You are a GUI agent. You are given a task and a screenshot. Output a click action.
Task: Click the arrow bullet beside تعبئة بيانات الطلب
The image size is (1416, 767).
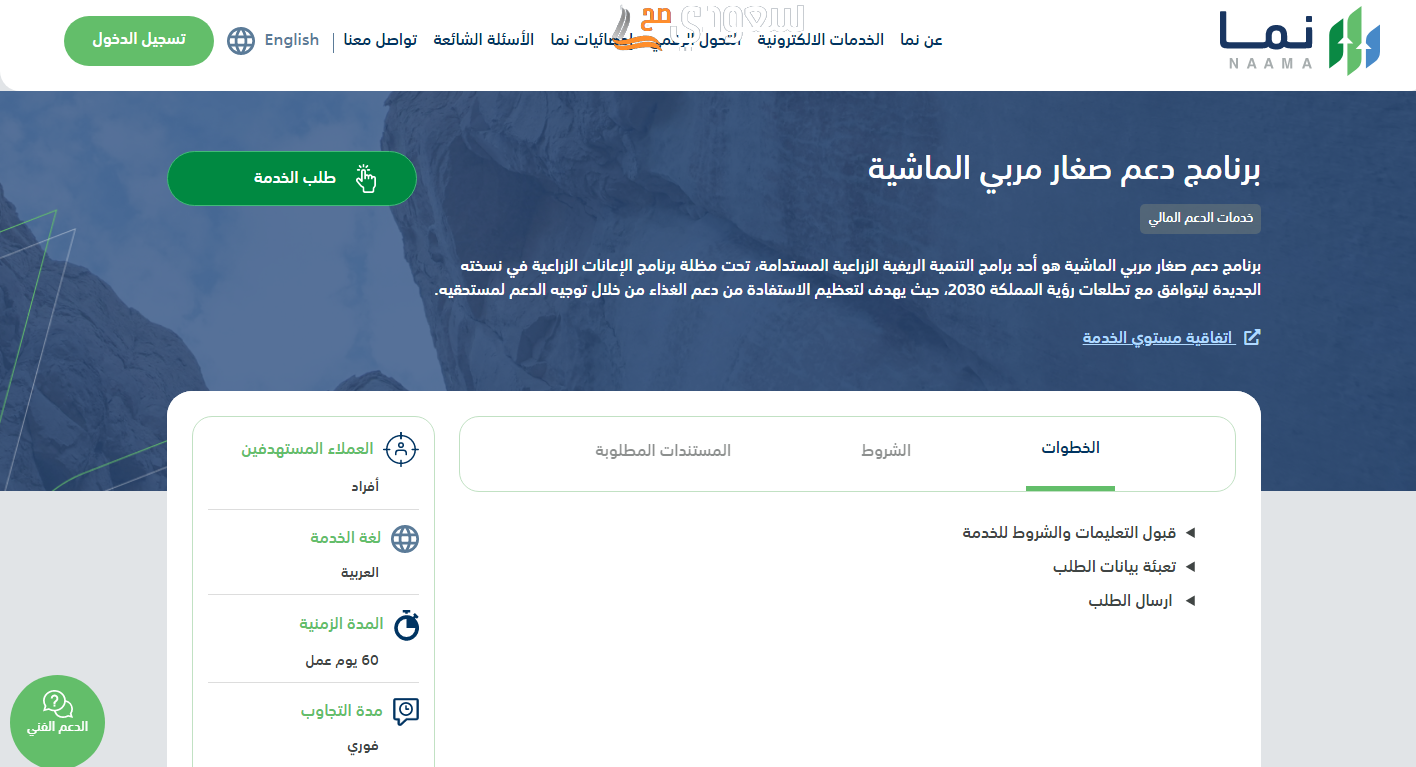click(1190, 567)
